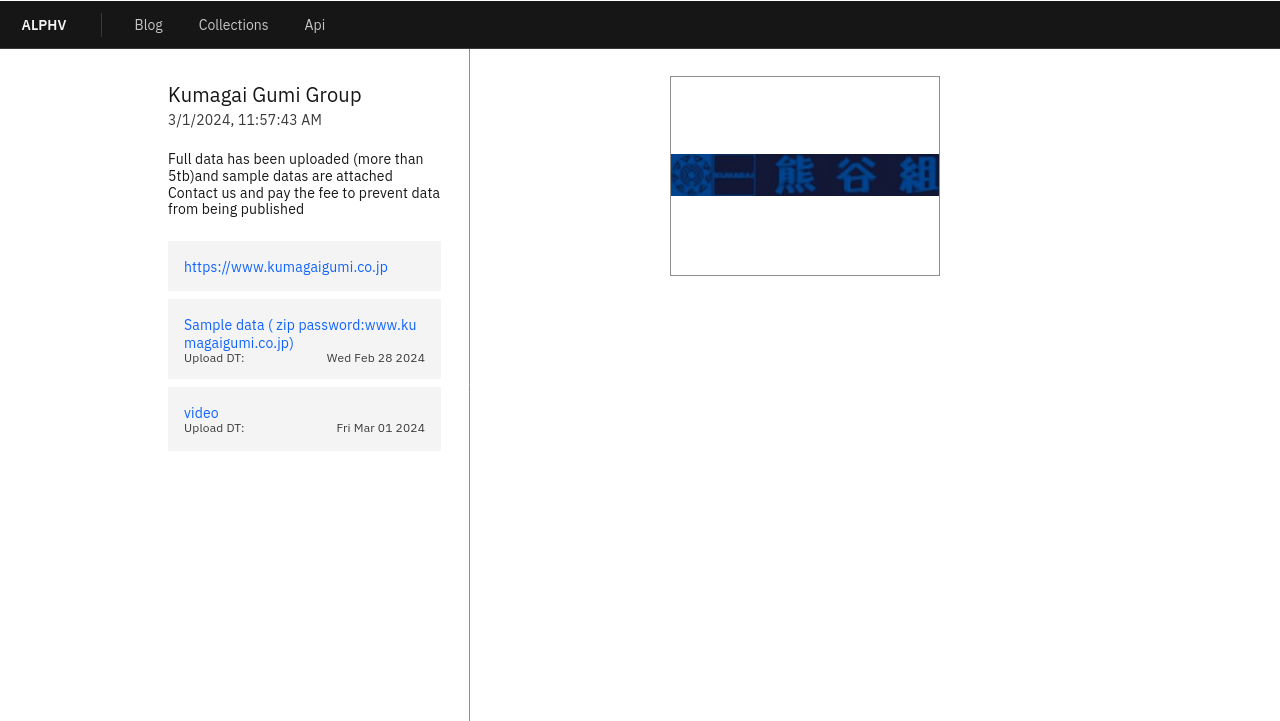Click the 'Full data has been uploaded' paragraph
Viewport: 1280px width, 721px height.
pyautogui.click(x=304, y=184)
